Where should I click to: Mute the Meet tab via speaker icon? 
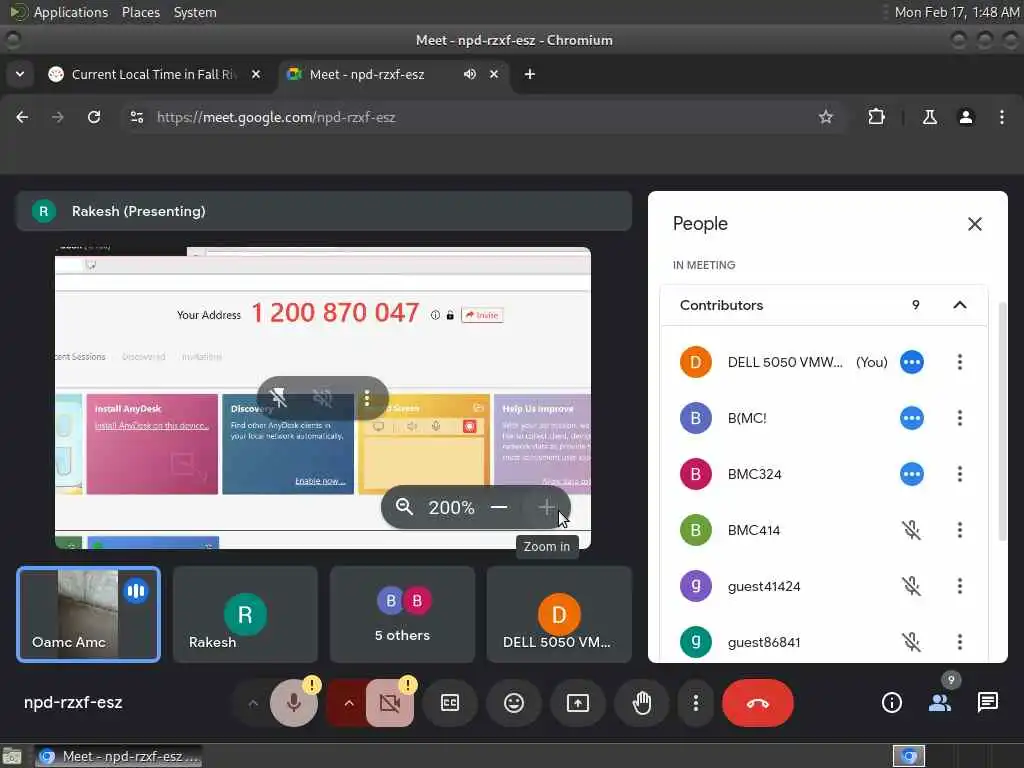[x=470, y=74]
